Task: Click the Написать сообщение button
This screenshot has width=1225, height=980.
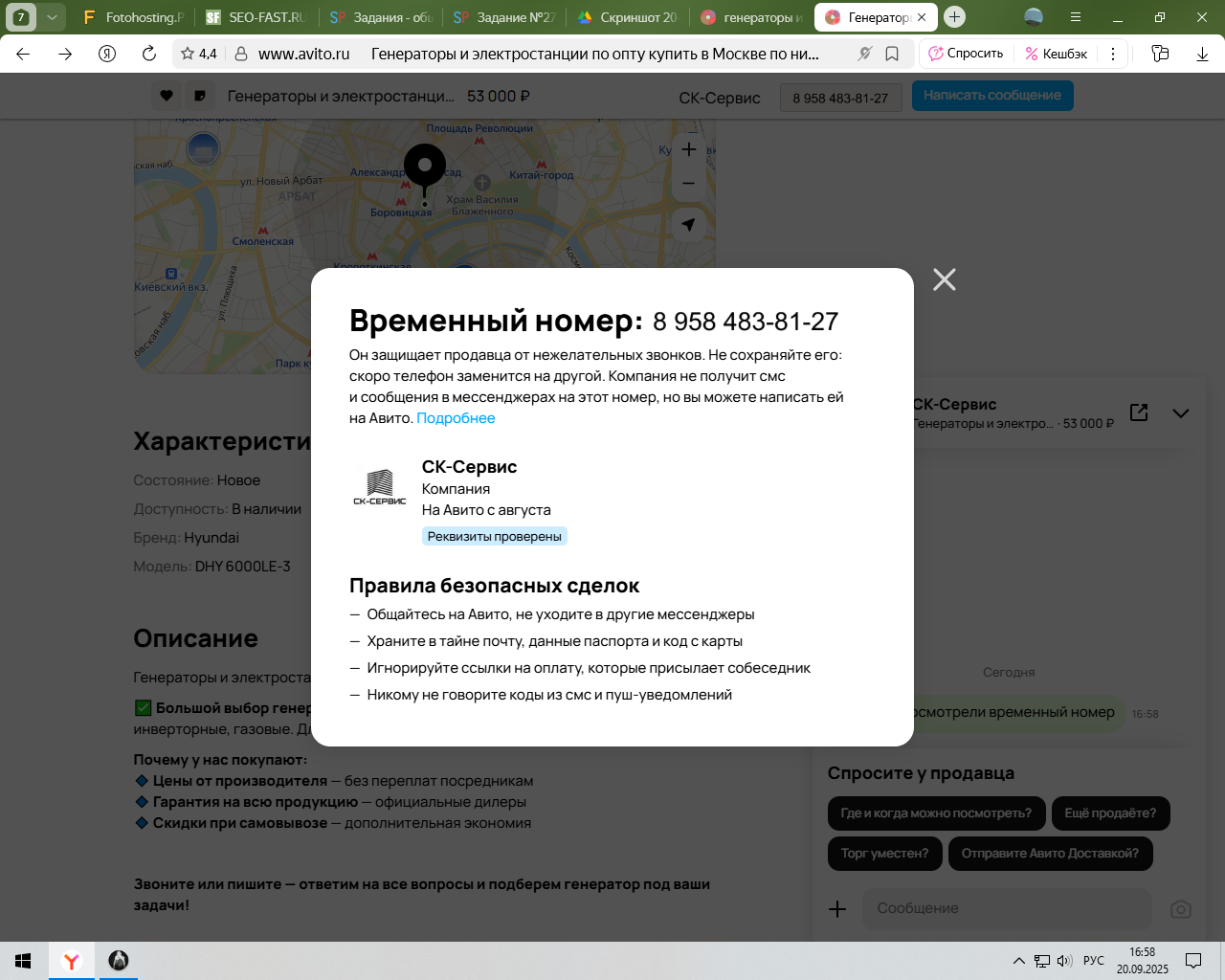Action: (991, 96)
